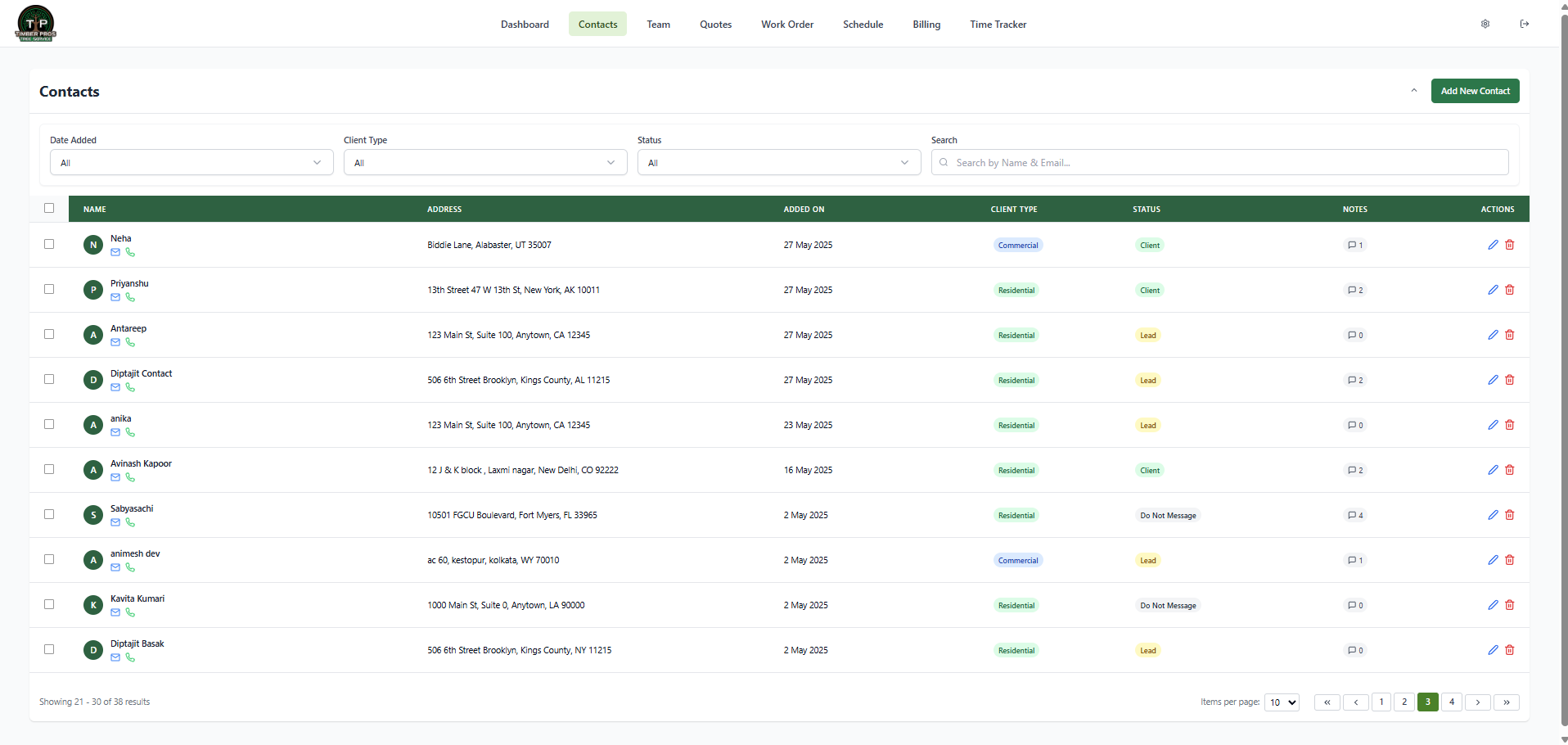Image resolution: width=1568 pixels, height=745 pixels.
Task: Go to the previous page arrow
Action: click(x=1356, y=702)
